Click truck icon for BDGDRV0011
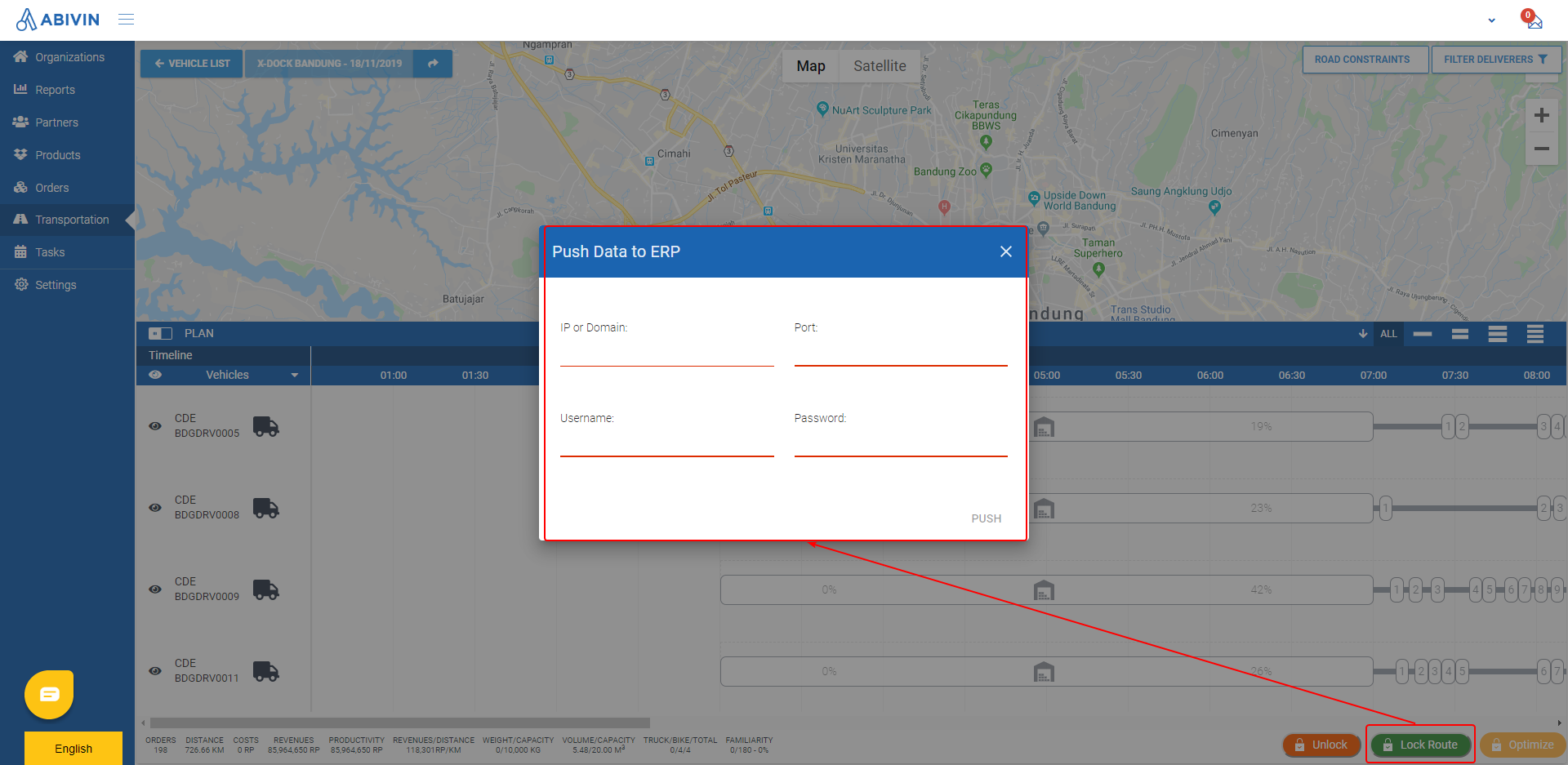Viewport: 1568px width, 765px height. tap(265, 671)
